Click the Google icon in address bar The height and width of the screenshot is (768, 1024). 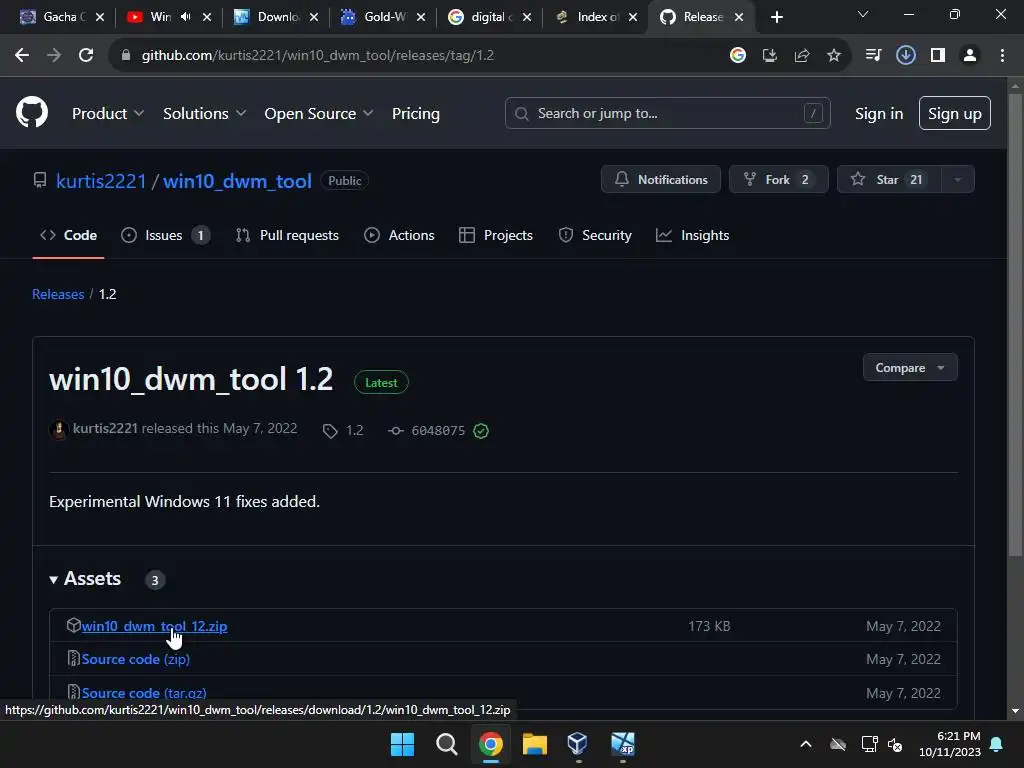[x=738, y=56]
